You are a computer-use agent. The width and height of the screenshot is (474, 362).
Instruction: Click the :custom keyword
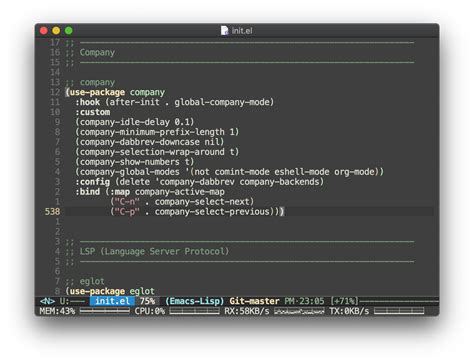[92, 112]
